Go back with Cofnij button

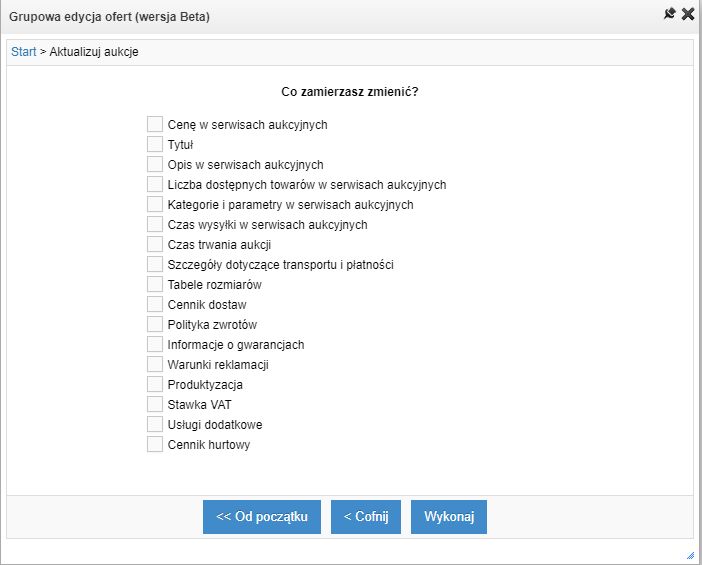pyautogui.click(x=366, y=517)
